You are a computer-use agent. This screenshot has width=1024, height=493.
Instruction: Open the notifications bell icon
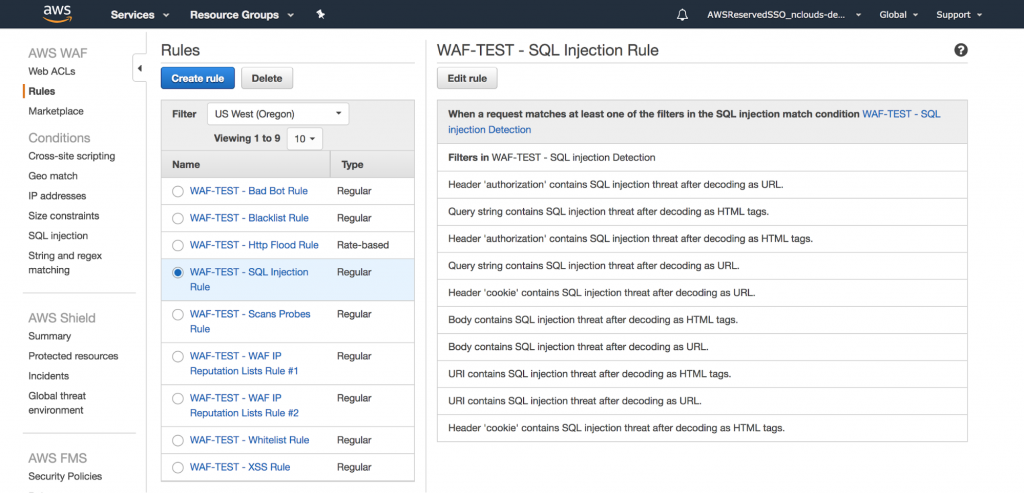683,15
